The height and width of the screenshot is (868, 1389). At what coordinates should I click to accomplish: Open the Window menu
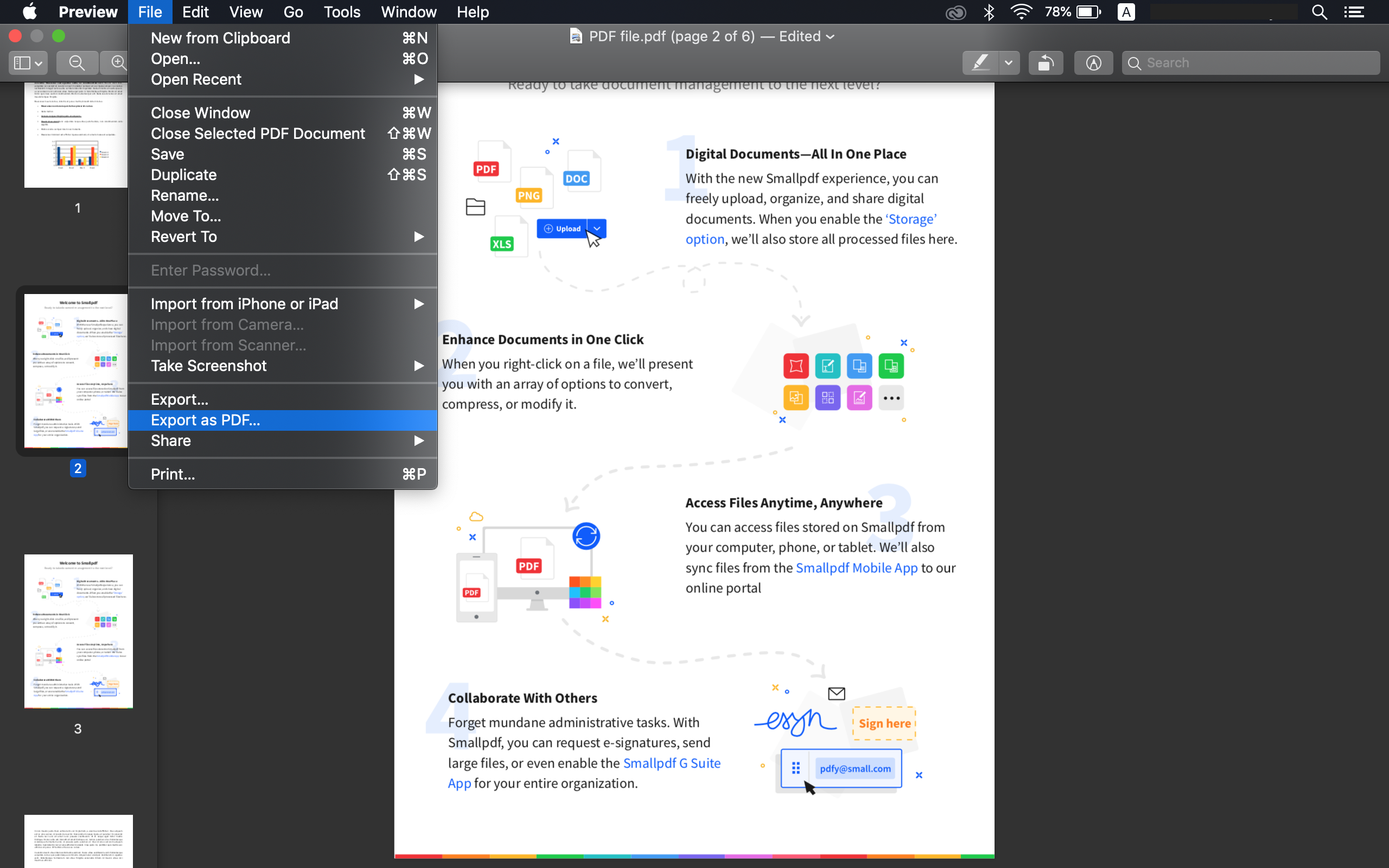click(x=409, y=11)
